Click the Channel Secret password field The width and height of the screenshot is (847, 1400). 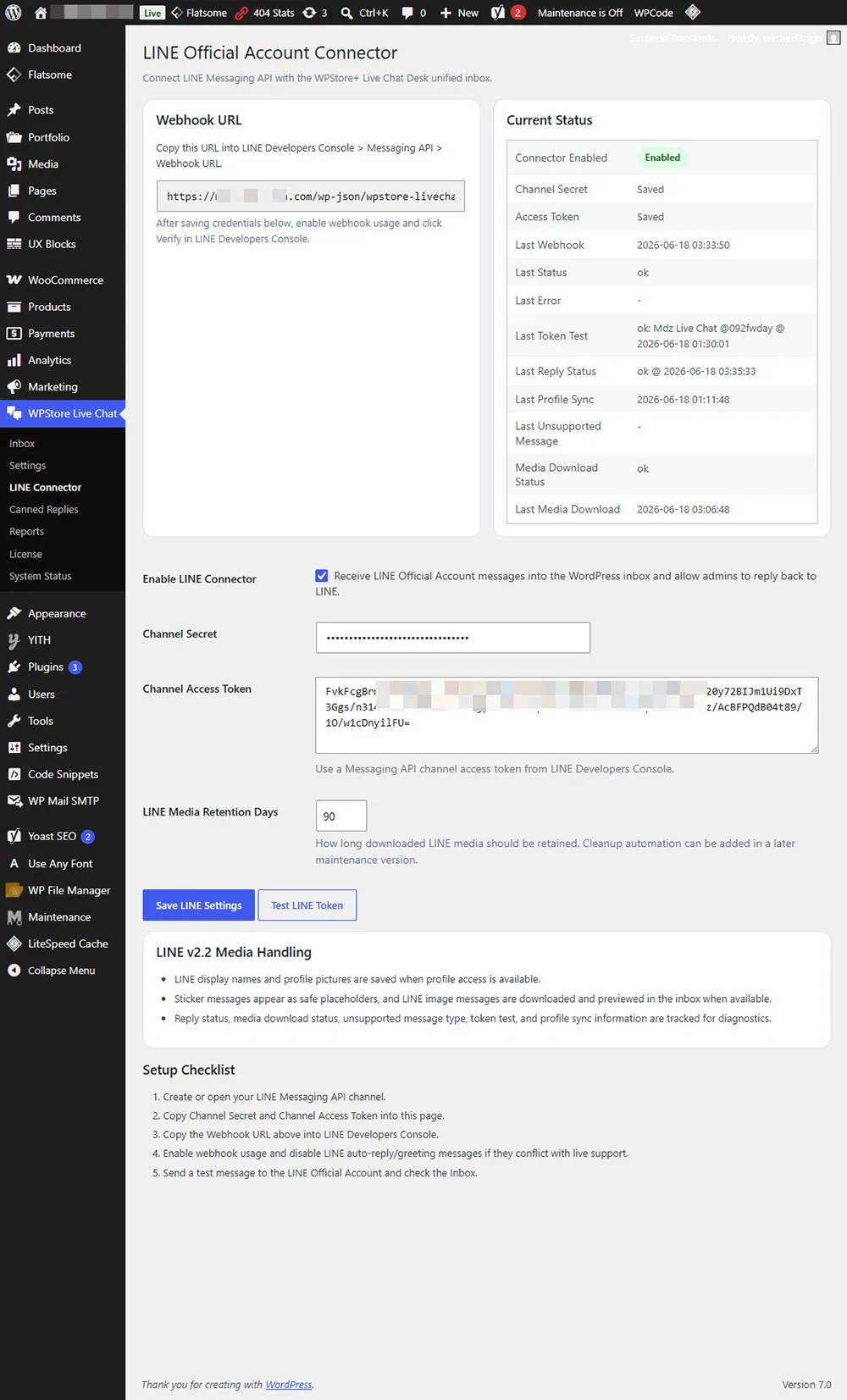pos(453,638)
